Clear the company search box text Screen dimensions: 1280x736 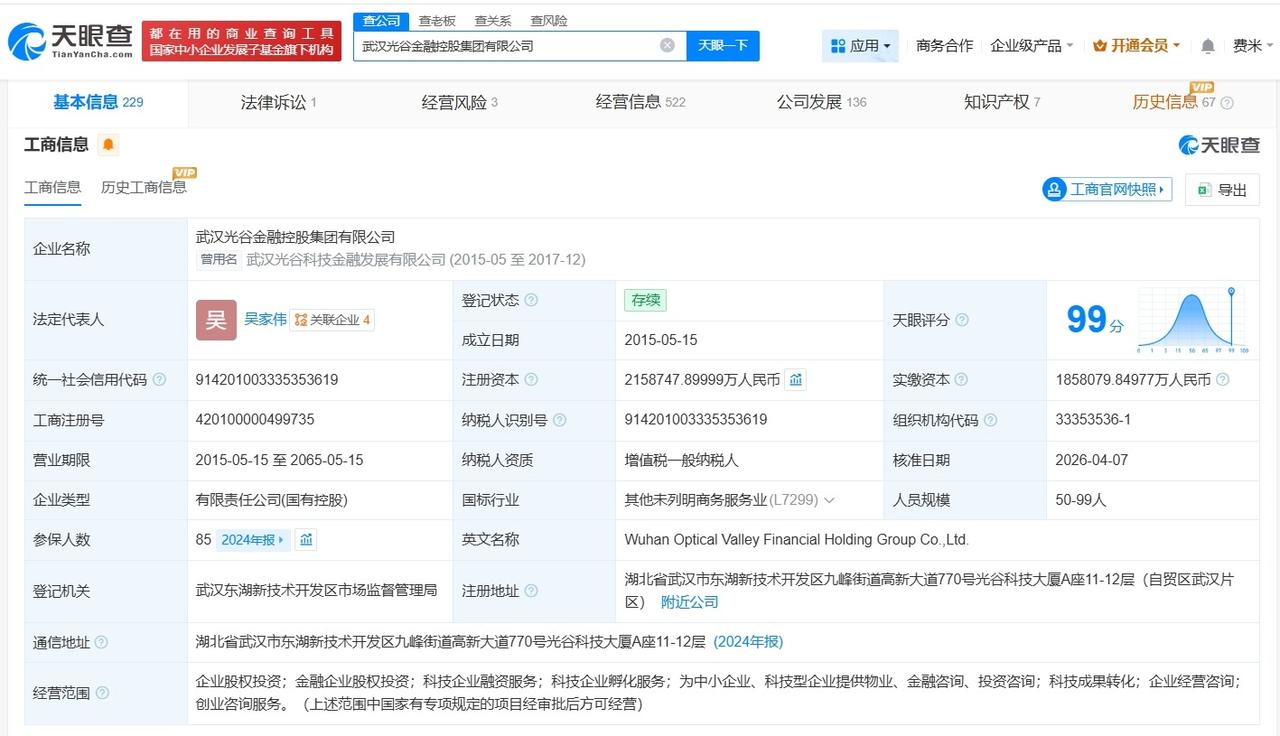667,45
